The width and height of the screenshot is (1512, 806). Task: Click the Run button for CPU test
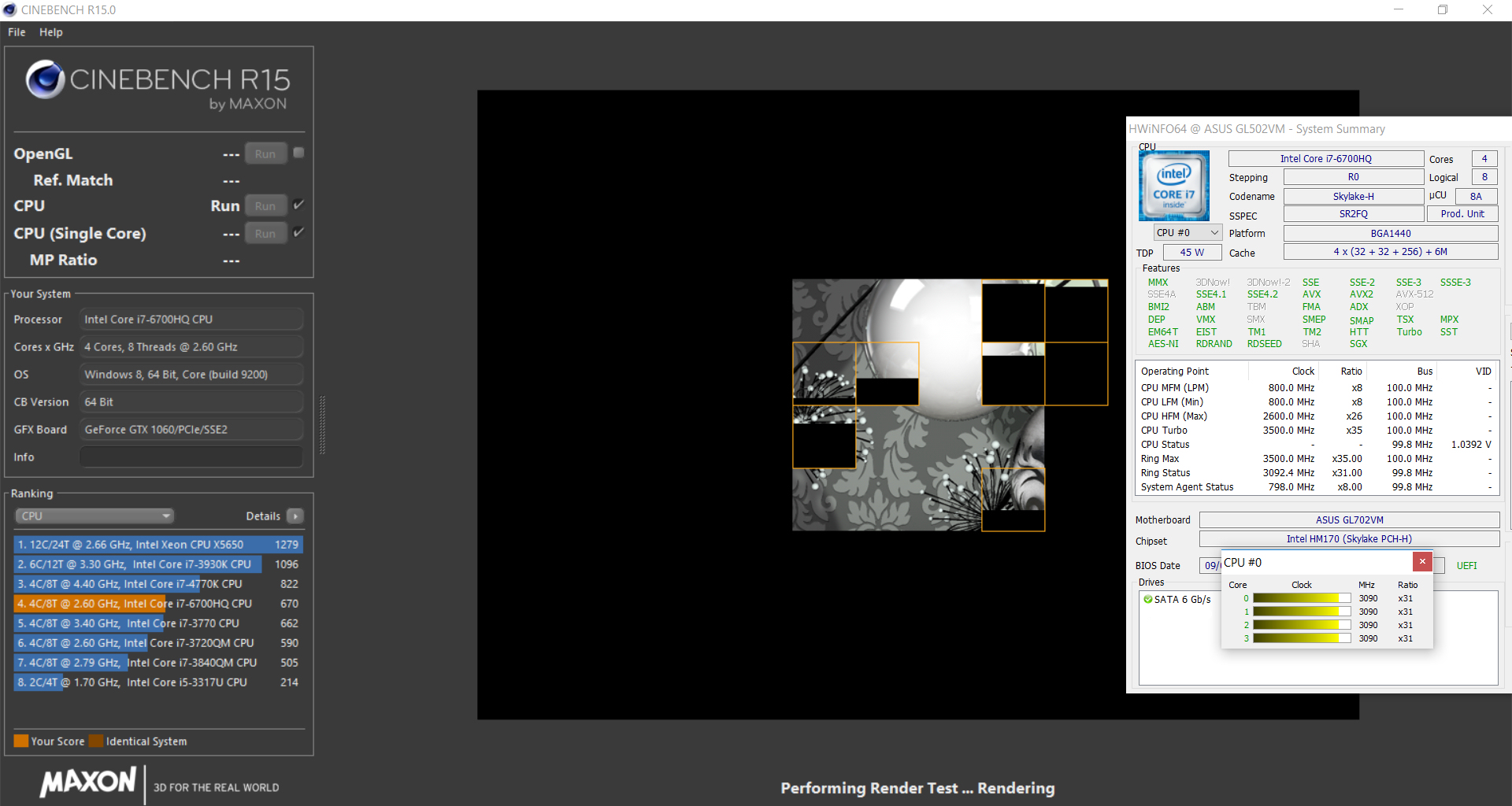coord(265,206)
